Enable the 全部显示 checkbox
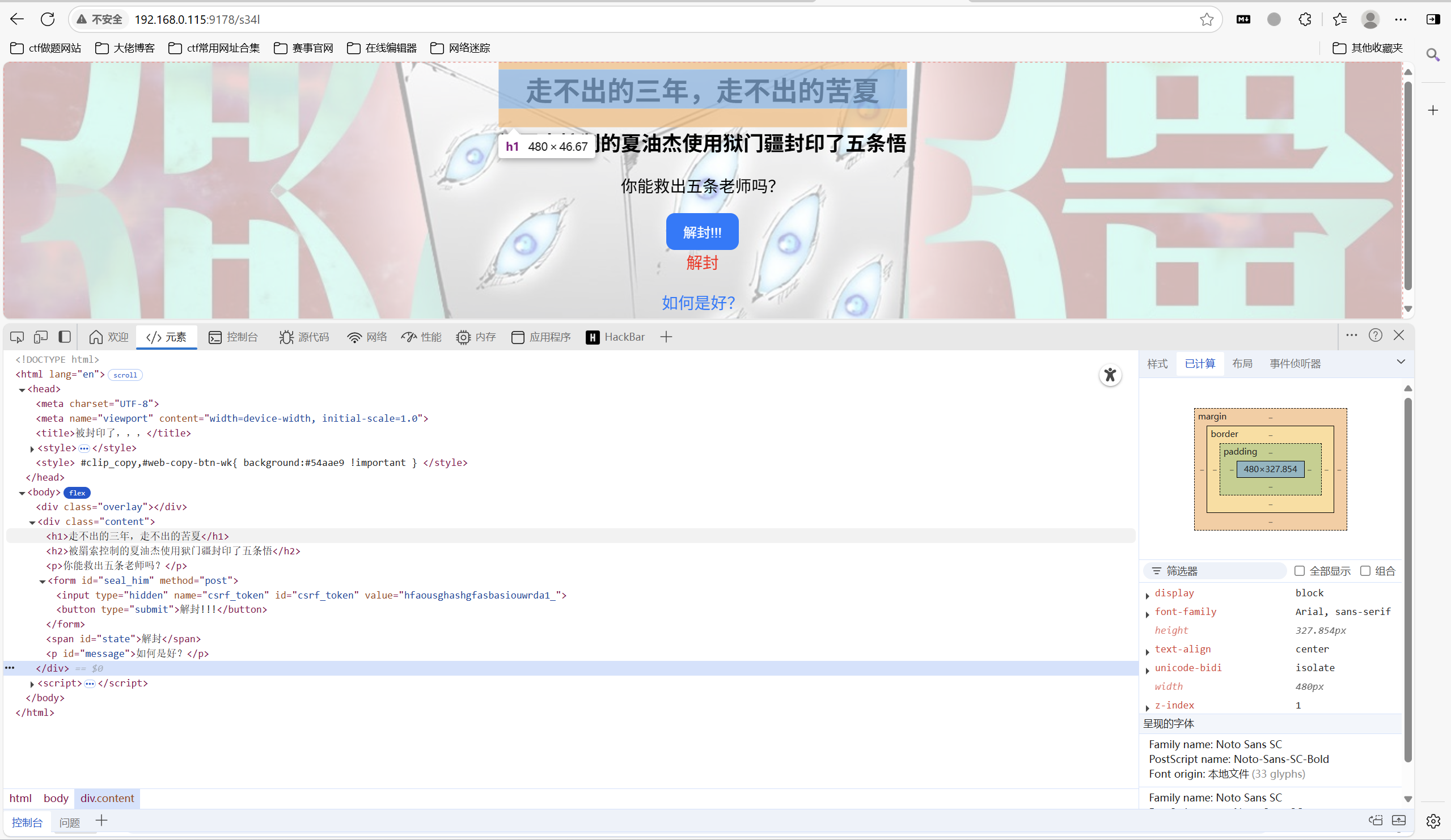The width and height of the screenshot is (1451, 840). pos(1300,571)
